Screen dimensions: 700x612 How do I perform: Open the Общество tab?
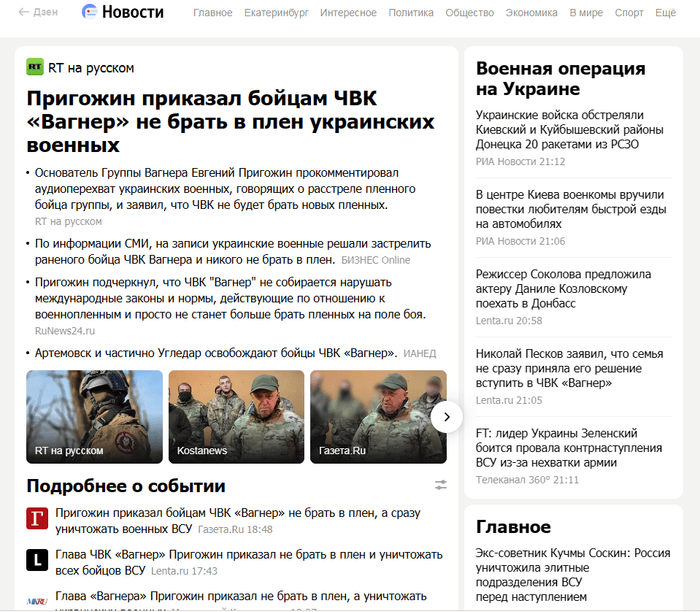click(x=470, y=13)
